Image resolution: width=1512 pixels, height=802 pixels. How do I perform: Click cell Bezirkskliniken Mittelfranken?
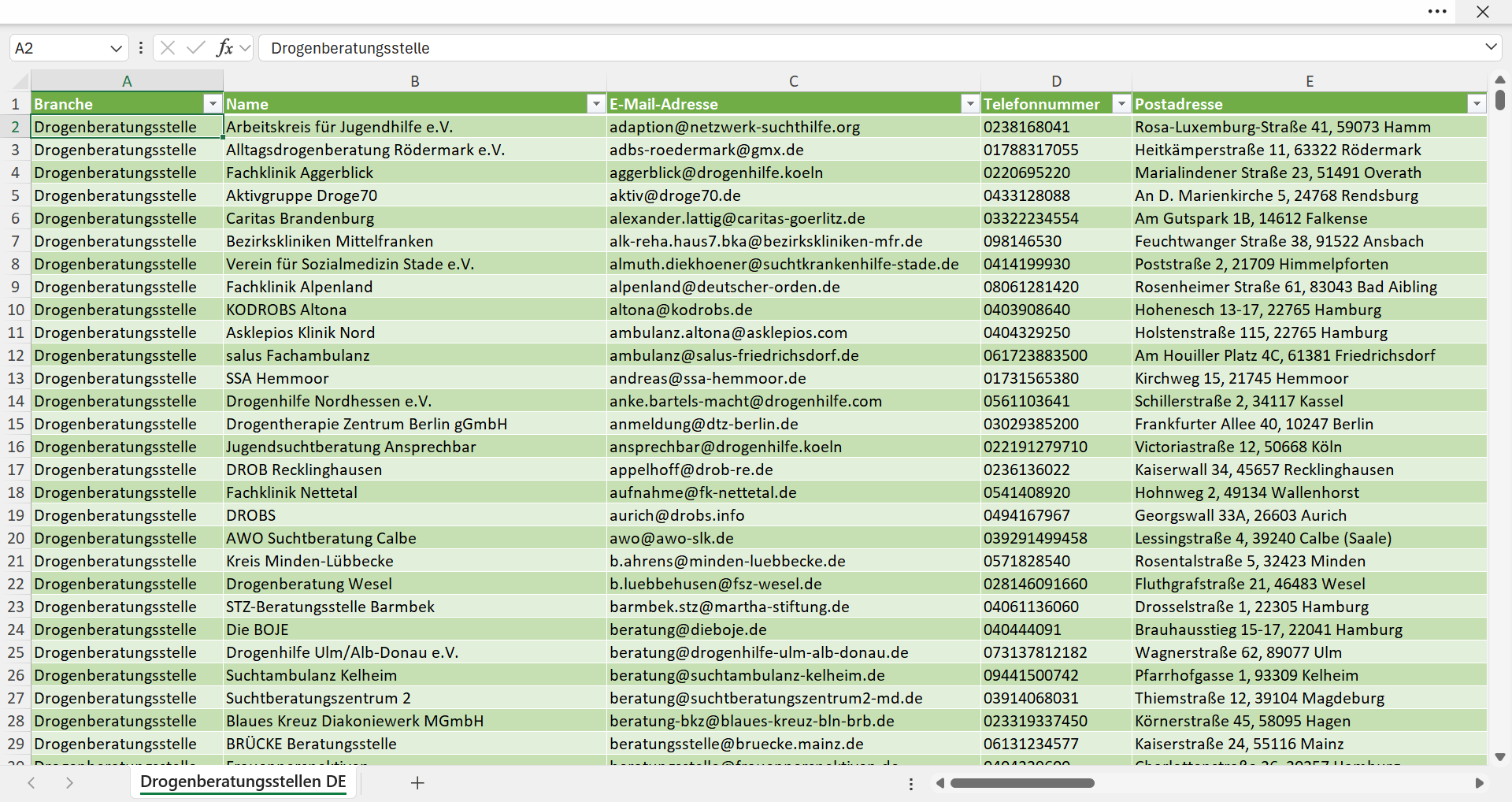pos(415,241)
